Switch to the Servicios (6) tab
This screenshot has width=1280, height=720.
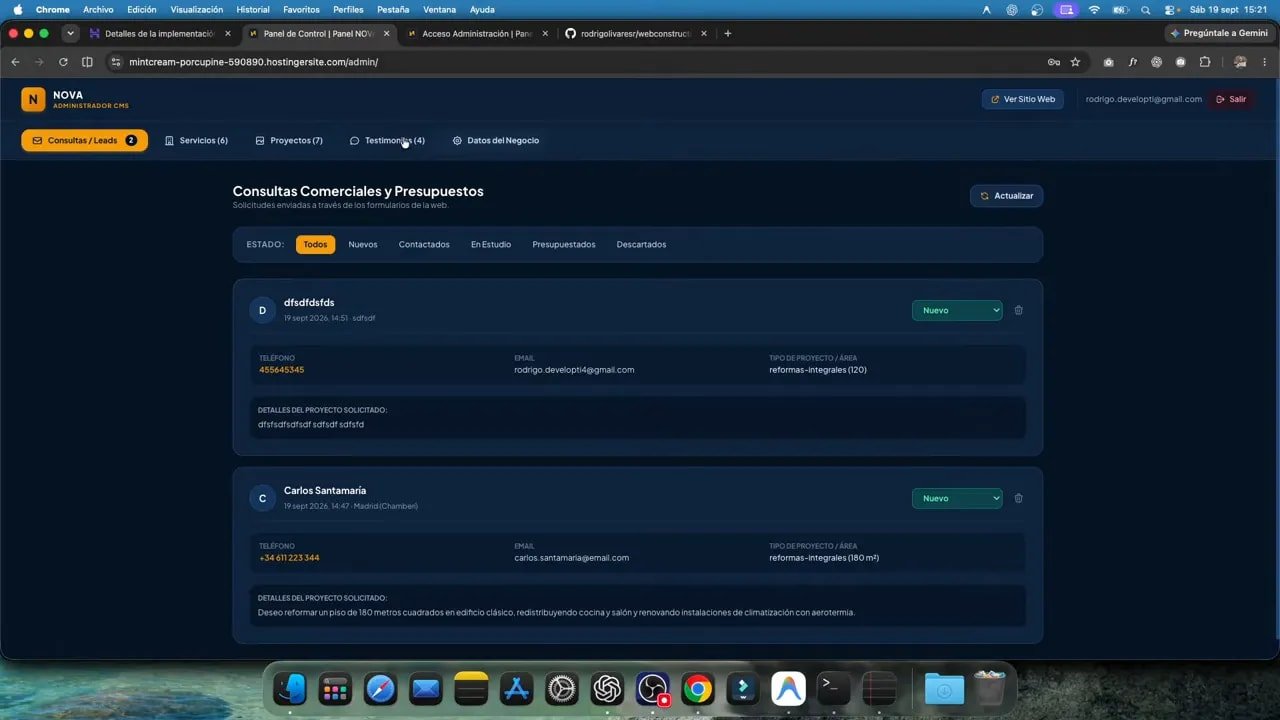coord(196,141)
